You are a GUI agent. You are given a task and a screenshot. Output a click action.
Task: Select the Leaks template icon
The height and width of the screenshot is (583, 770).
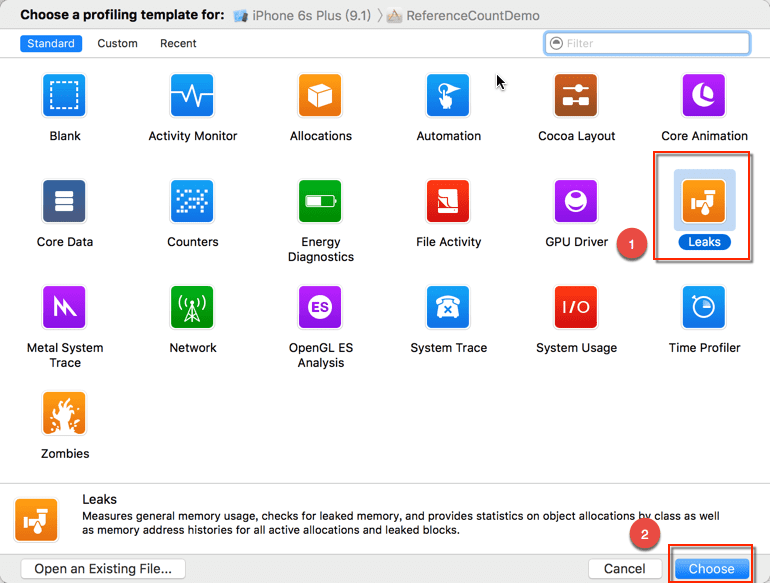[x=704, y=201]
